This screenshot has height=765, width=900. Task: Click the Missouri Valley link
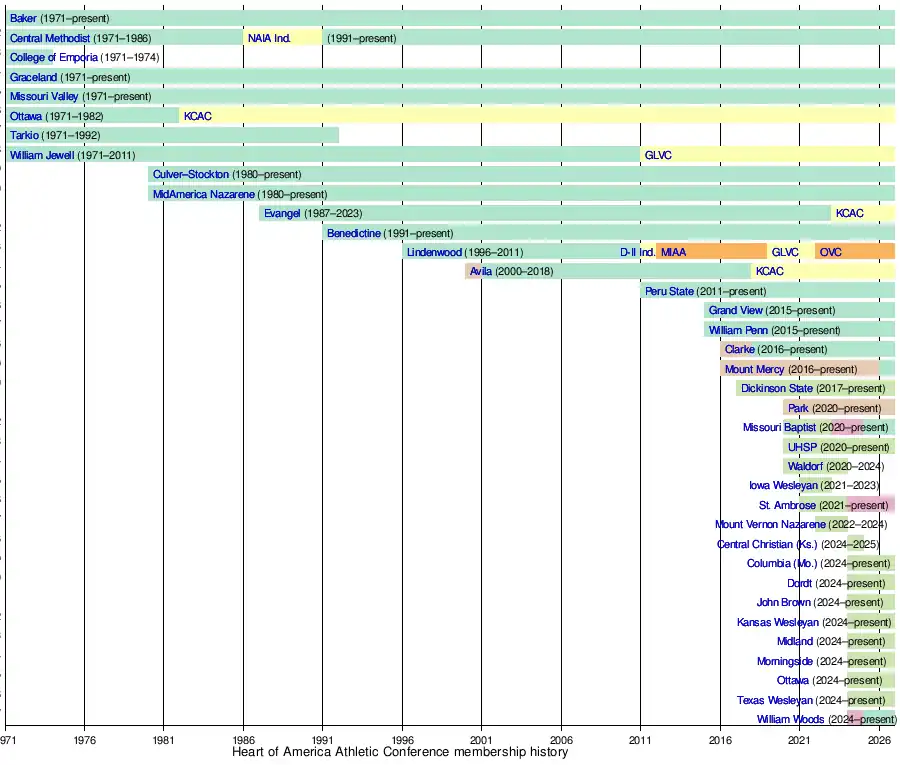44,96
